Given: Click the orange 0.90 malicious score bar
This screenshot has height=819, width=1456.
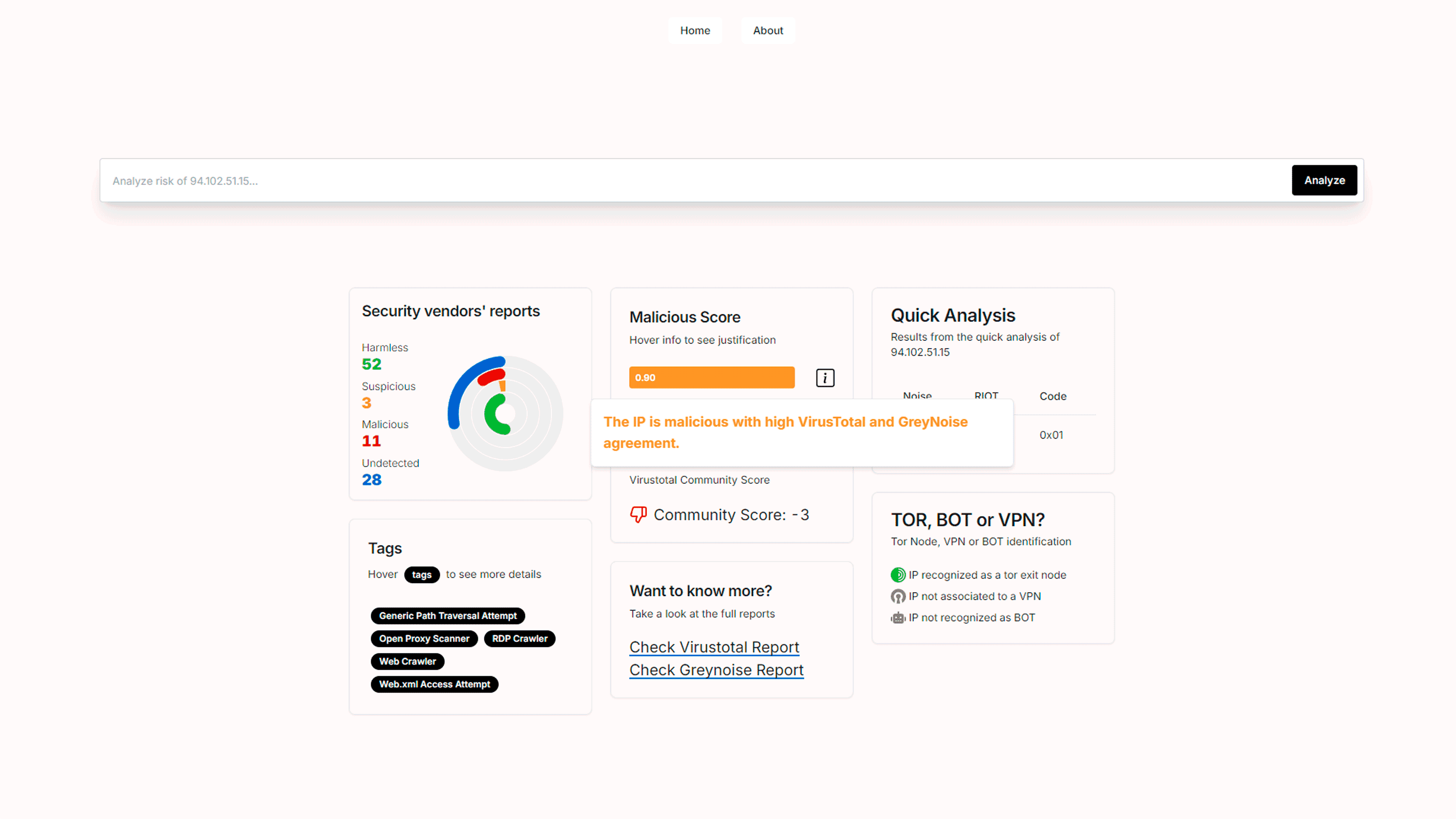Looking at the screenshot, I should click(711, 378).
